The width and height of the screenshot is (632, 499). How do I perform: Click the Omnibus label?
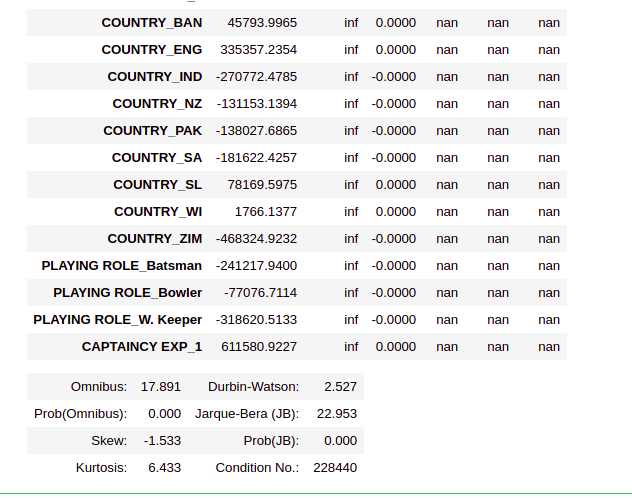[99, 387]
